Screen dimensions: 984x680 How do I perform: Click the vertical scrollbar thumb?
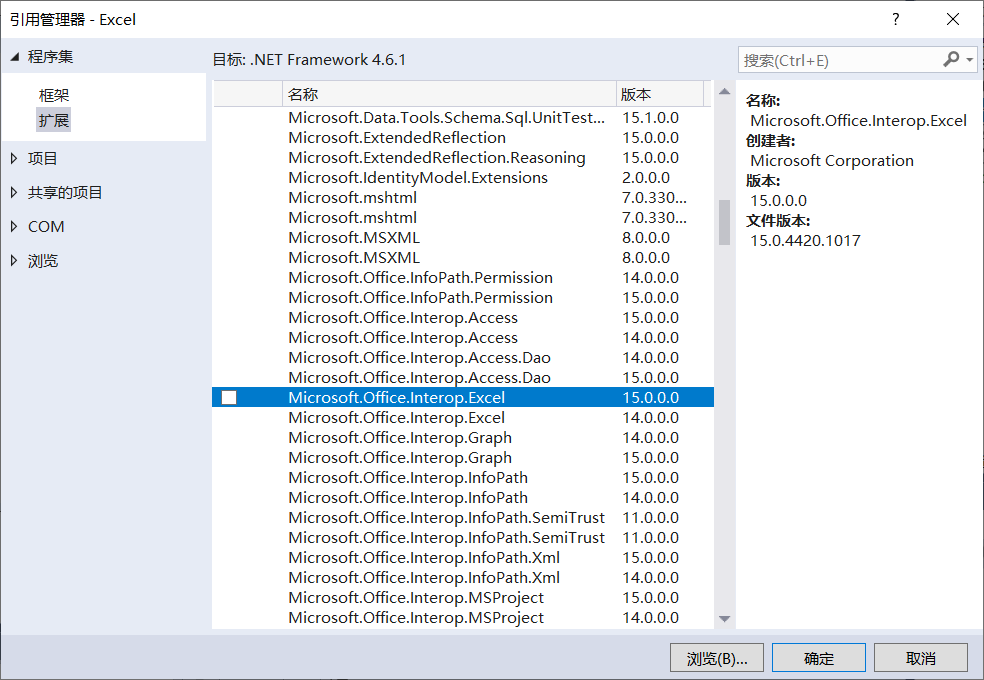click(x=724, y=222)
